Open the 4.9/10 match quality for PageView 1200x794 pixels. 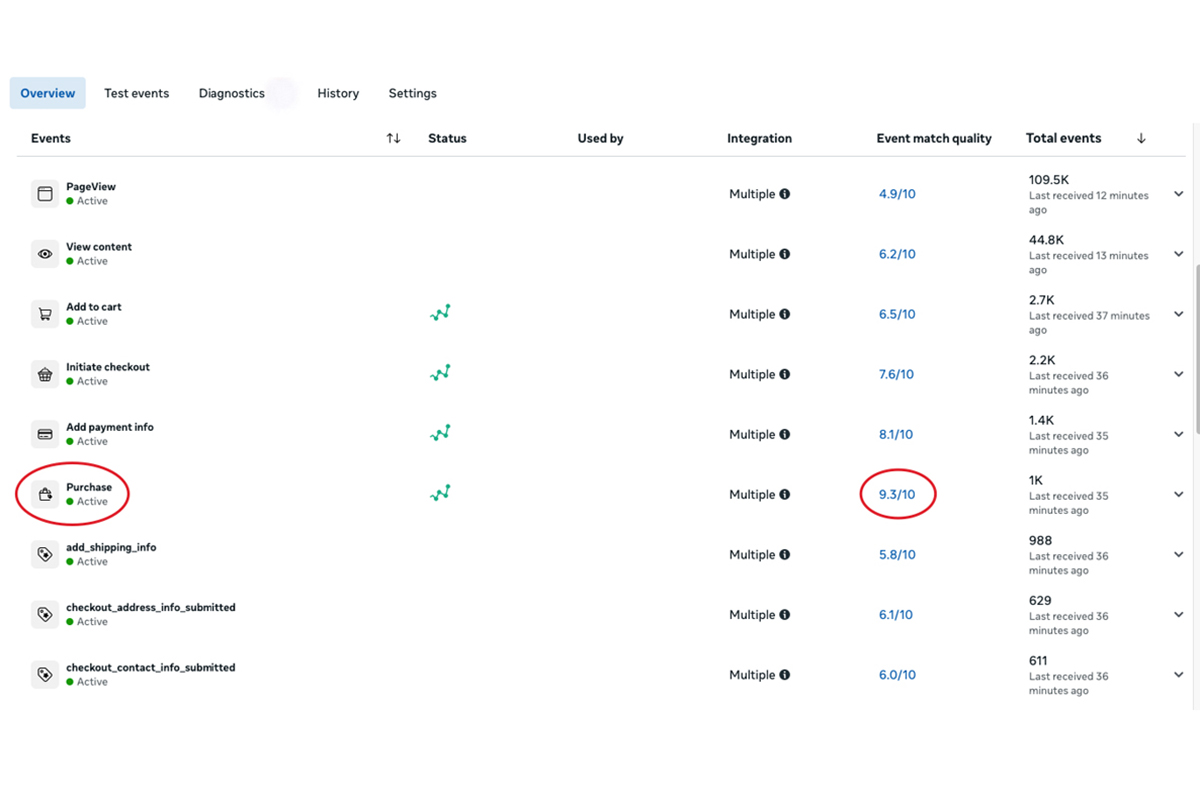(x=896, y=194)
